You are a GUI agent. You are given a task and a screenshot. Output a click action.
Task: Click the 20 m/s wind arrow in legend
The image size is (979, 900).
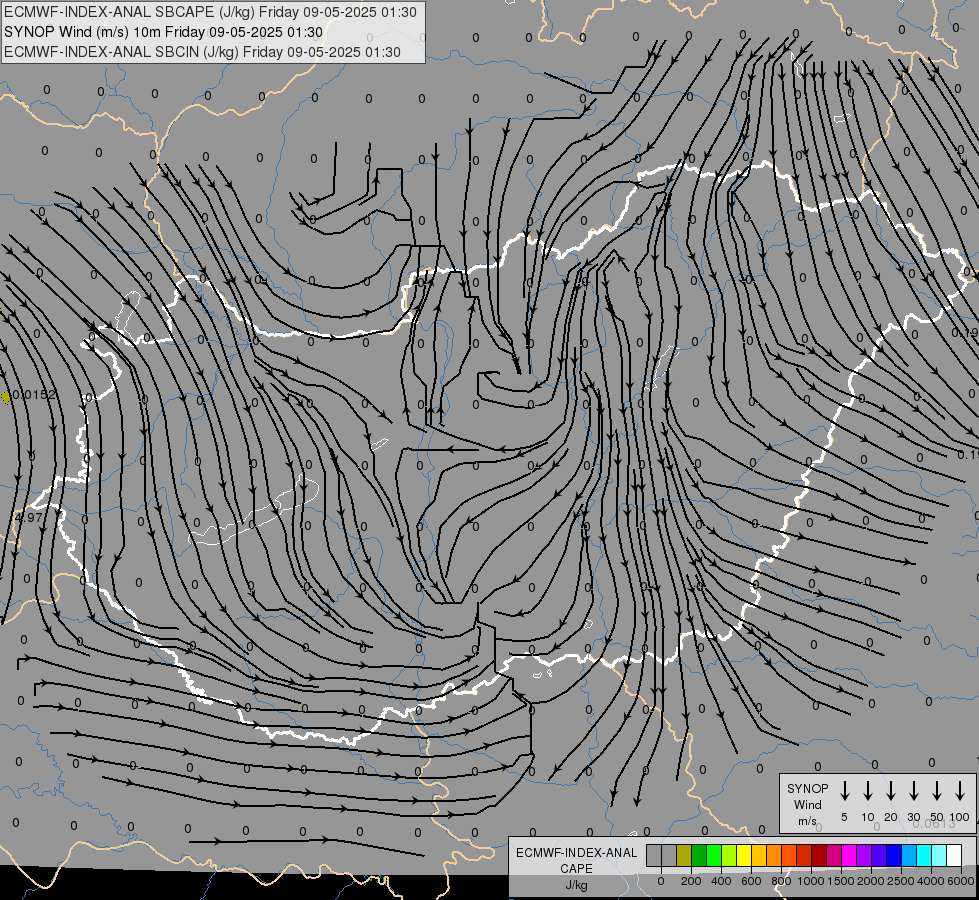pos(891,790)
